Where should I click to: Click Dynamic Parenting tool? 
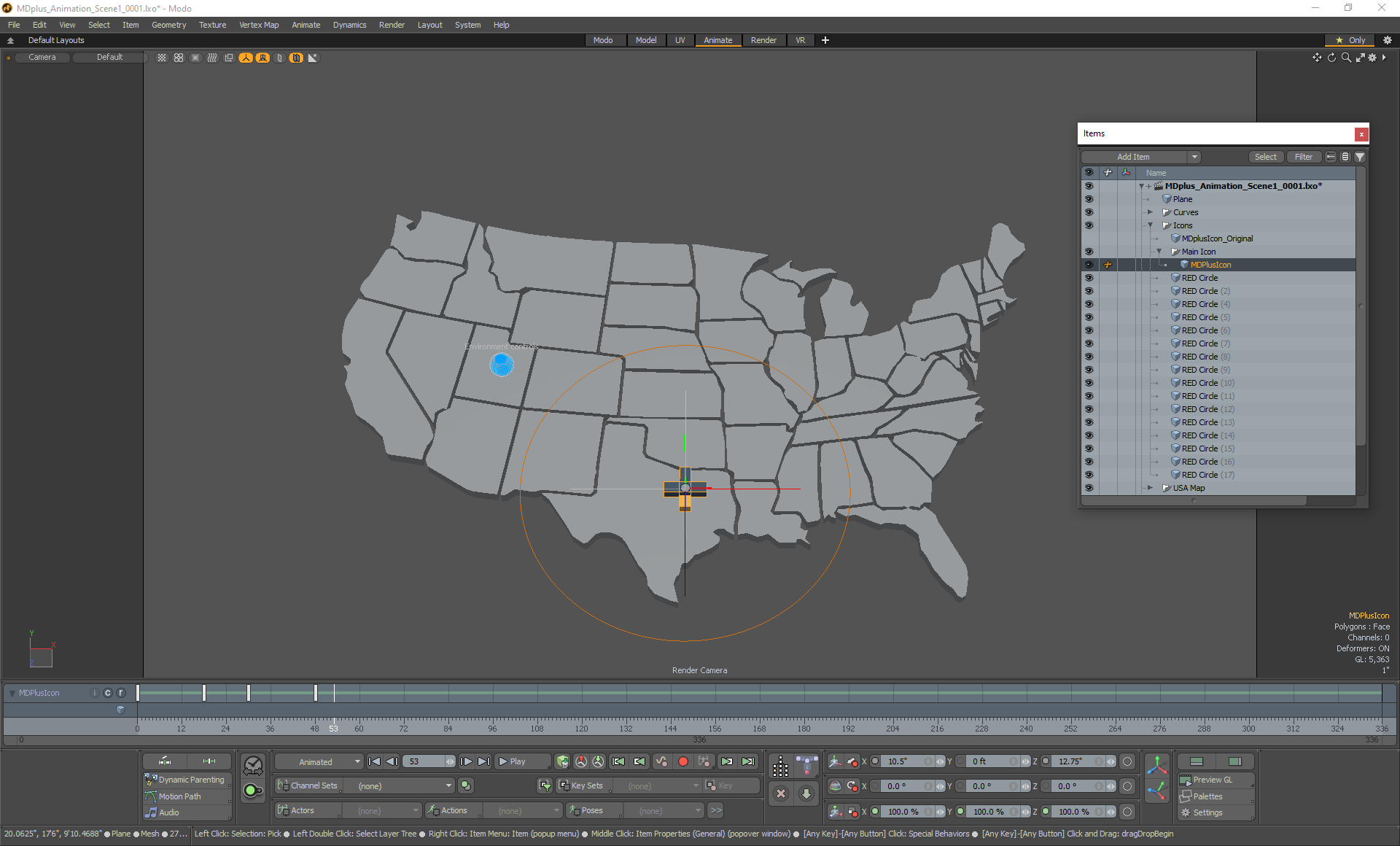191,780
